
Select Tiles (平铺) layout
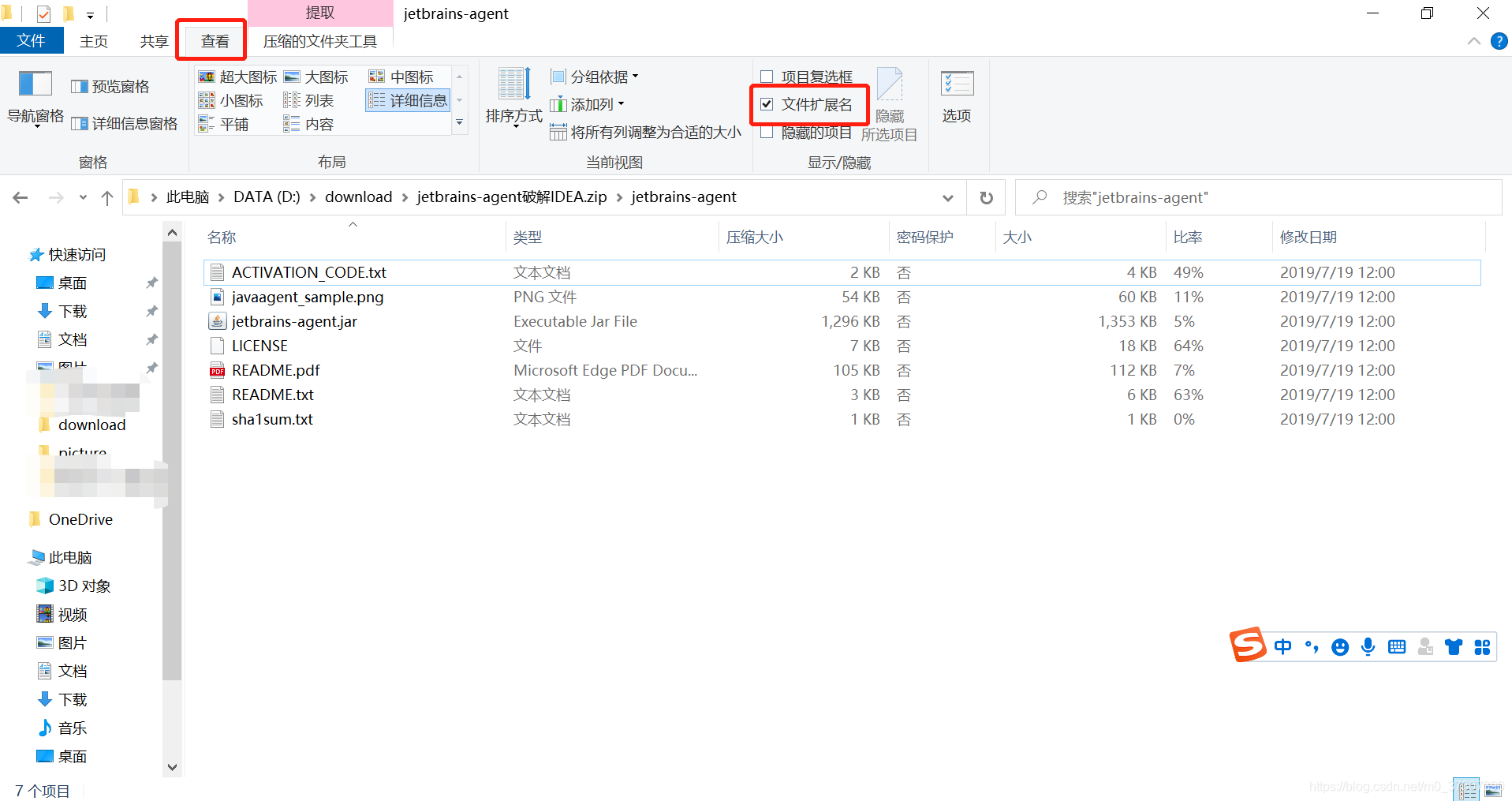[224, 124]
